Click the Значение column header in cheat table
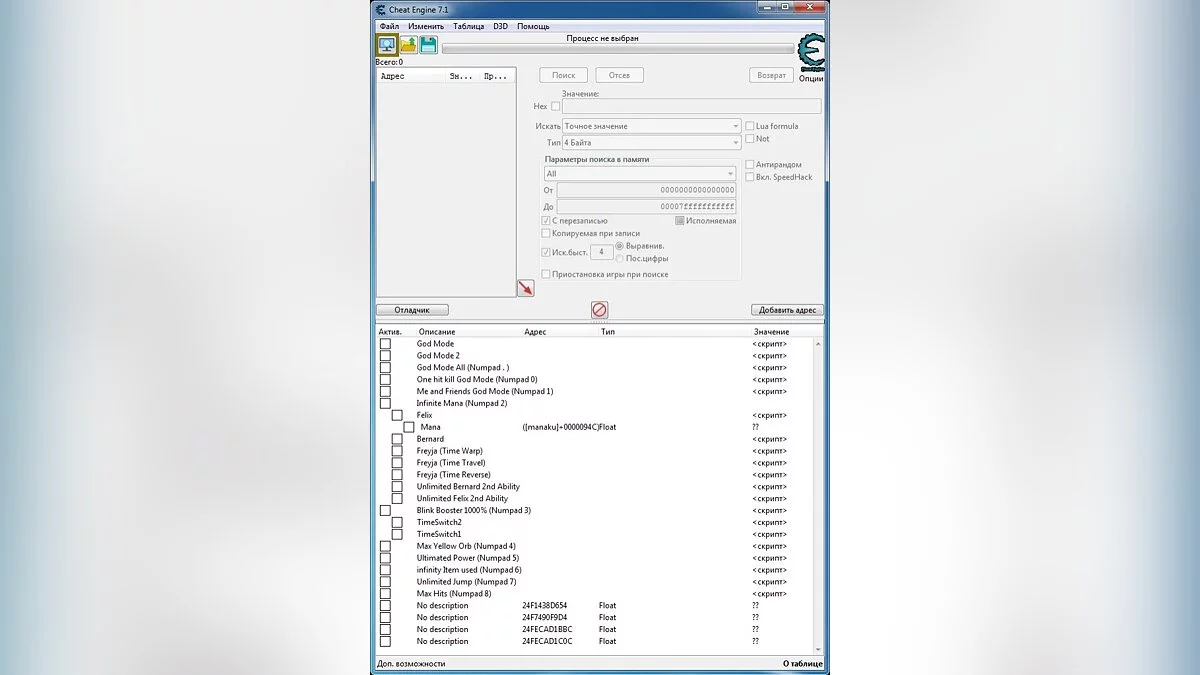The height and width of the screenshot is (675, 1200). point(771,332)
